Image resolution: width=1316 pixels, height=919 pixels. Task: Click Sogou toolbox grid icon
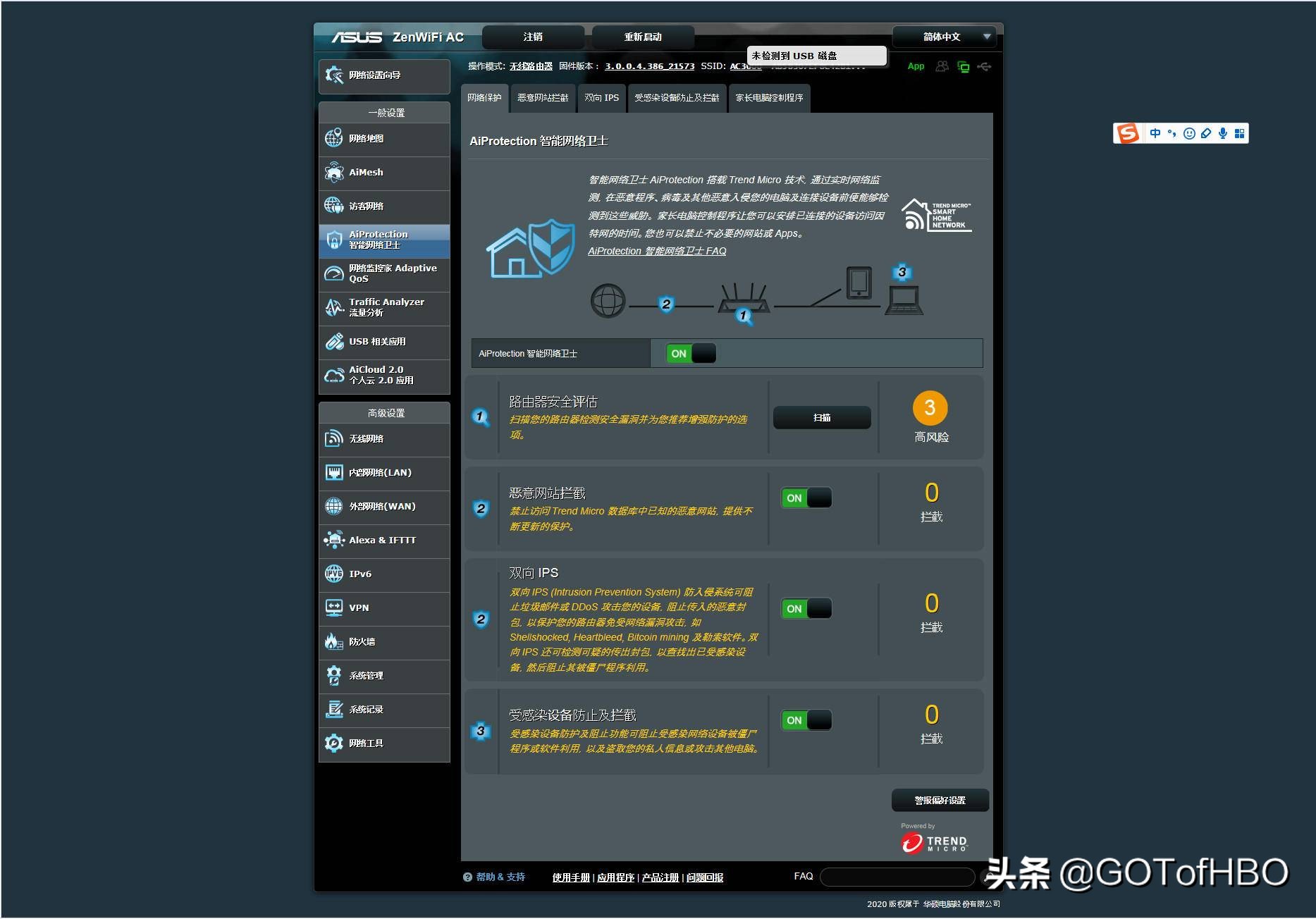[x=1240, y=133]
